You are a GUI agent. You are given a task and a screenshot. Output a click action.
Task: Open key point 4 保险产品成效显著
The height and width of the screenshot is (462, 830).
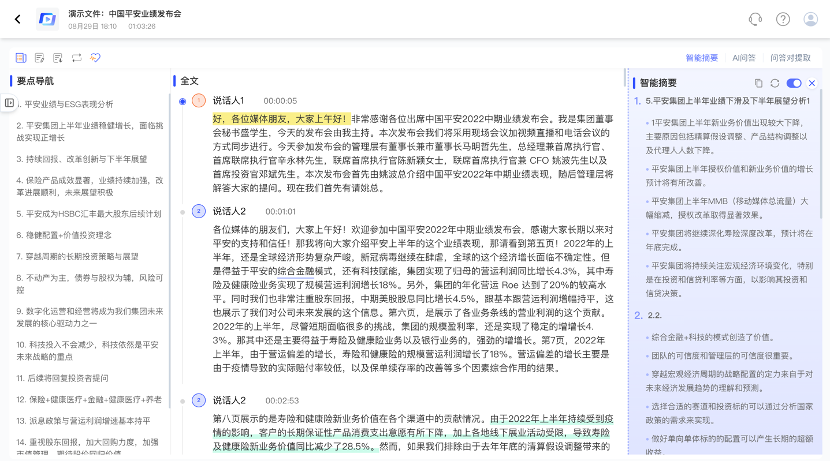pyautogui.click(x=89, y=186)
